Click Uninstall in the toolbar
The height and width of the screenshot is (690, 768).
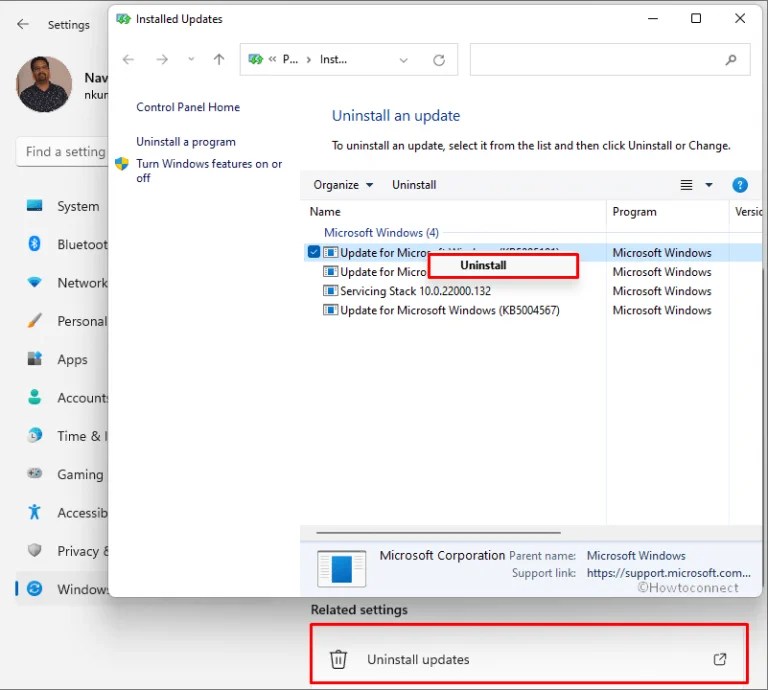click(x=414, y=185)
